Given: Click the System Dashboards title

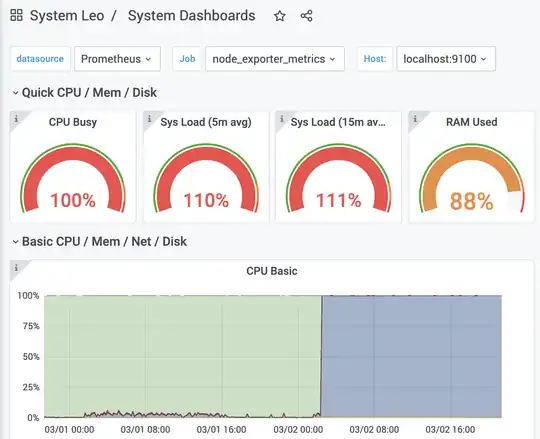Looking at the screenshot, I should (191, 16).
